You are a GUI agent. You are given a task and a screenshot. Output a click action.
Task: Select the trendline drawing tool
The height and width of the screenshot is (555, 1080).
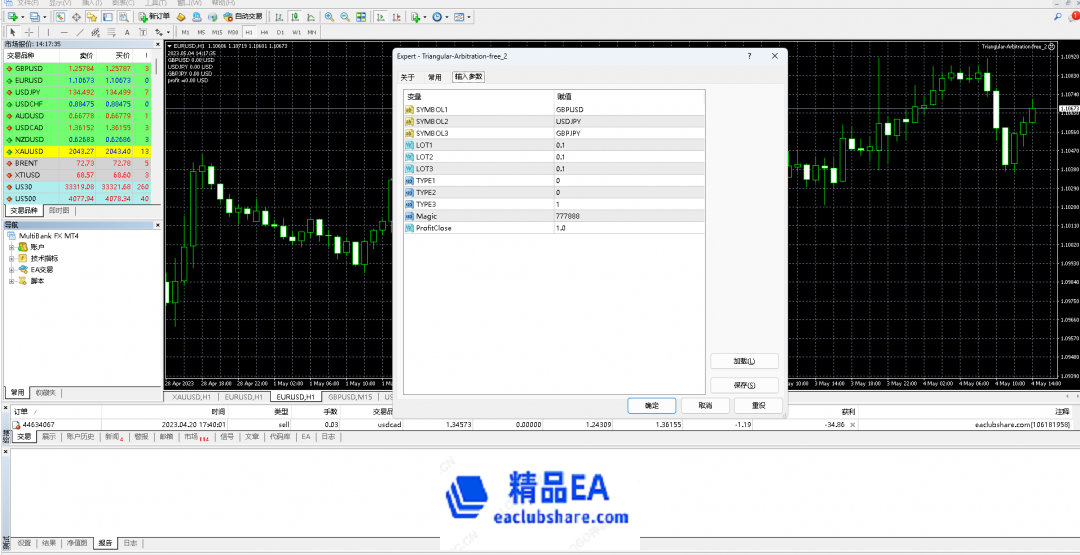pyautogui.click(x=79, y=32)
